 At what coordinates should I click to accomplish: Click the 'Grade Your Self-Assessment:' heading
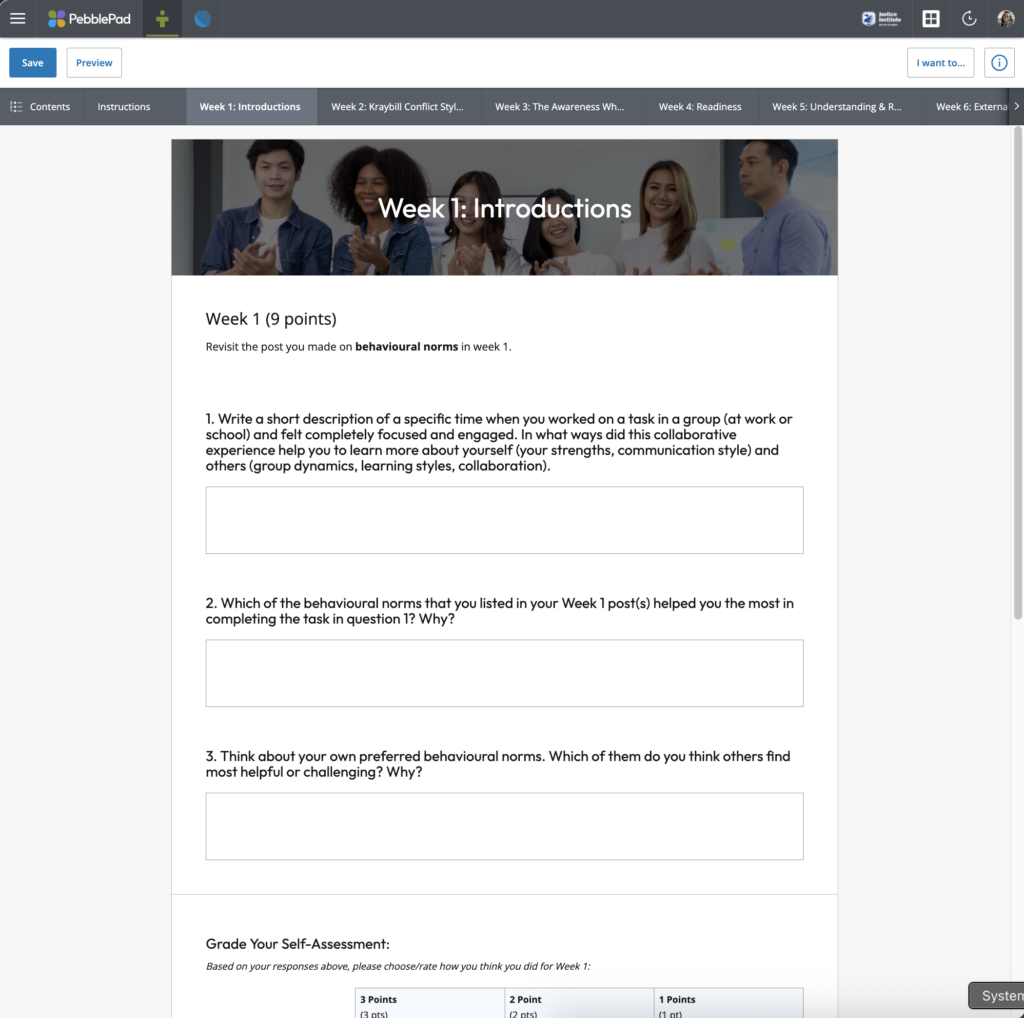point(297,944)
